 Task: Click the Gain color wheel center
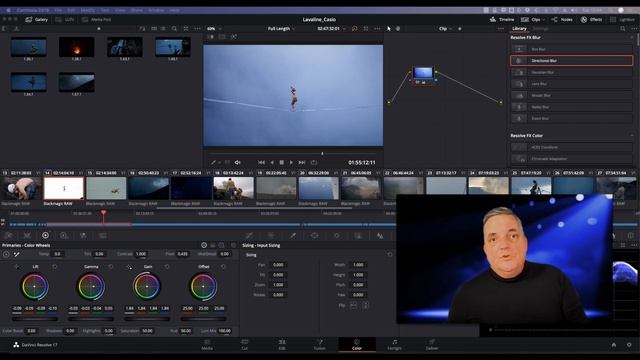tap(147, 287)
